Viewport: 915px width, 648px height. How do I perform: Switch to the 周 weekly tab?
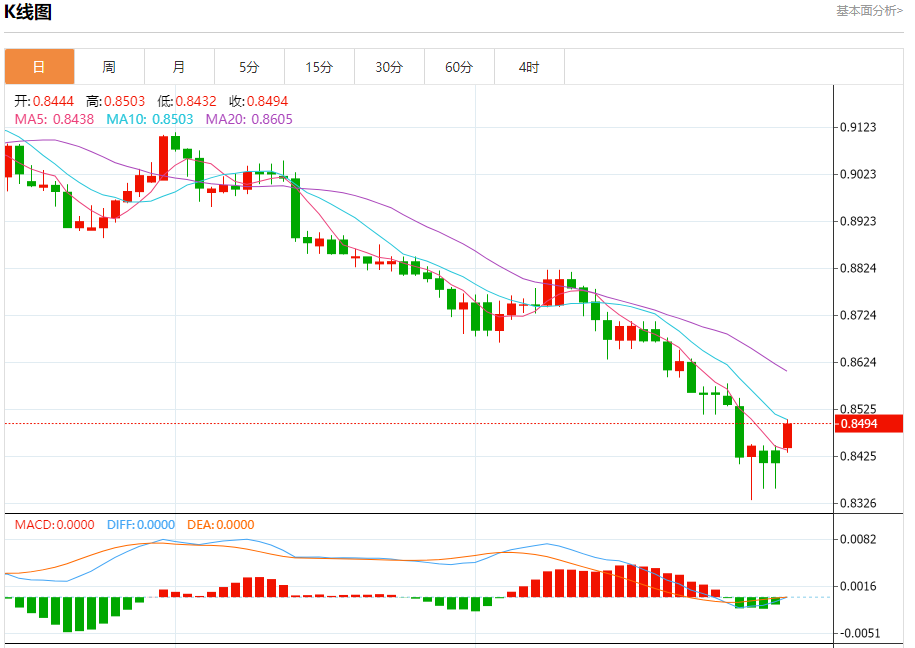click(109, 67)
